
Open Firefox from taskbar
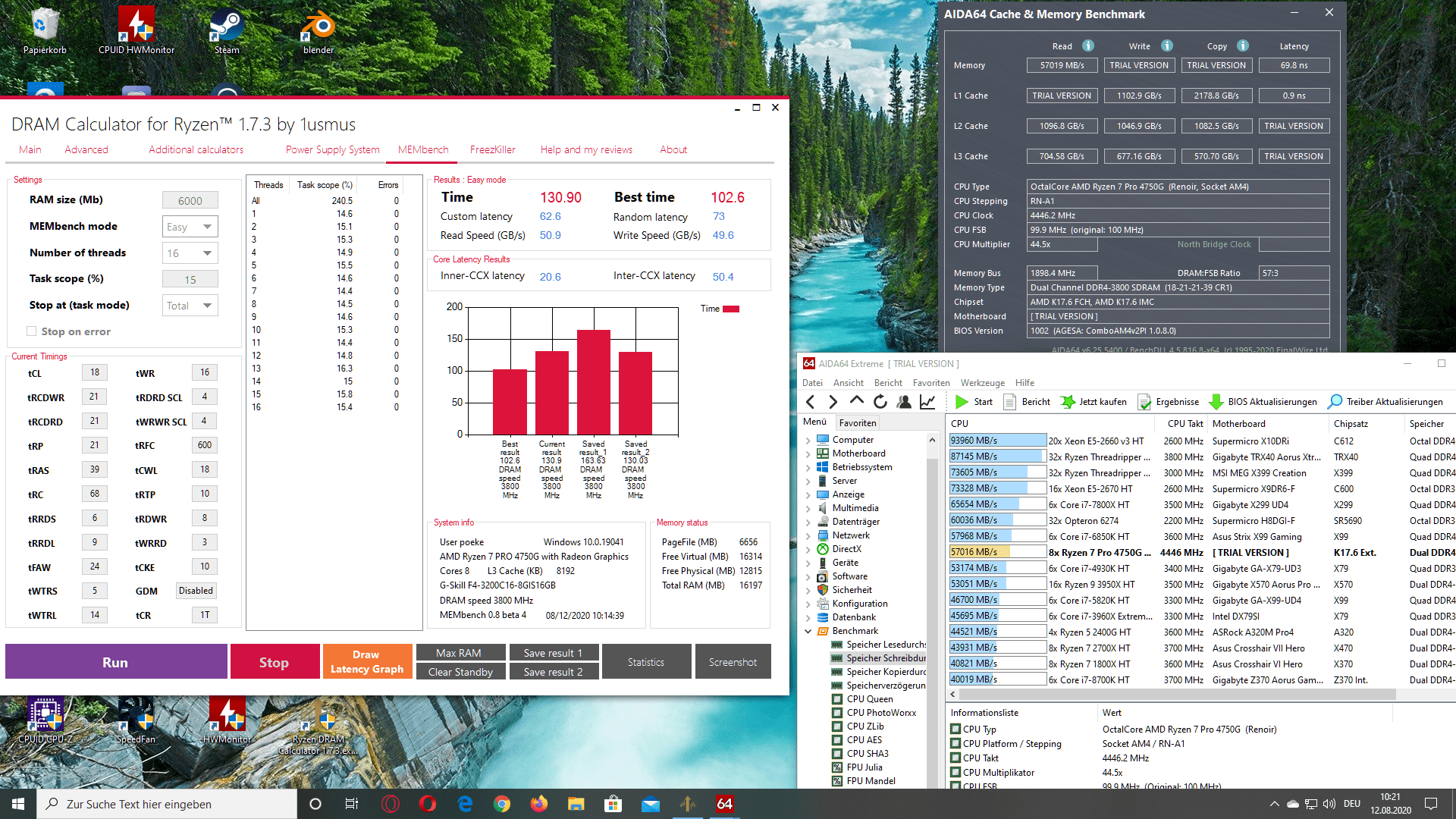(x=539, y=804)
